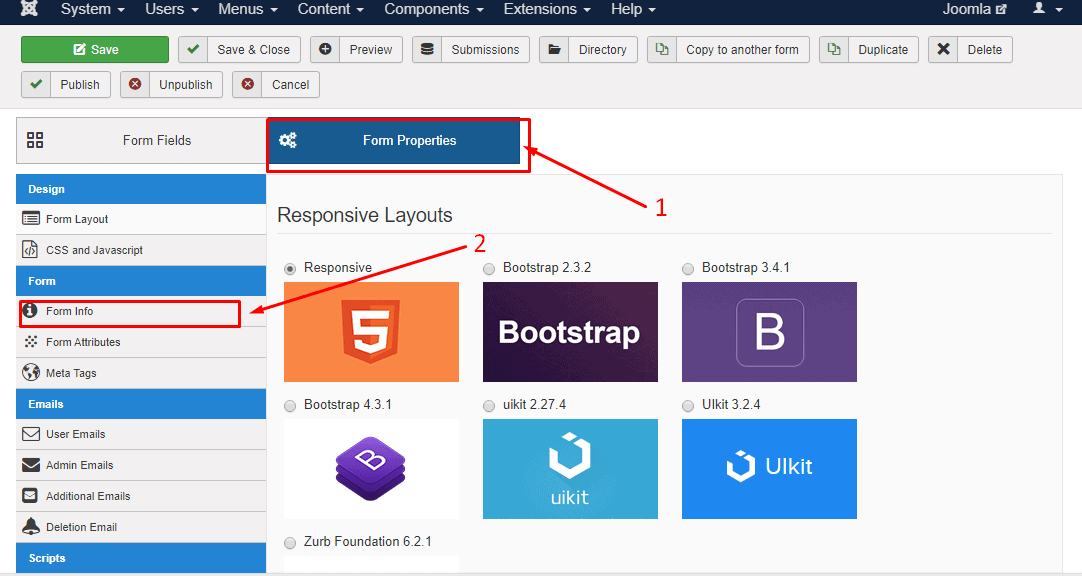Click the Responsive HTML5 thumbnail
This screenshot has height=576, width=1082.
click(371, 332)
